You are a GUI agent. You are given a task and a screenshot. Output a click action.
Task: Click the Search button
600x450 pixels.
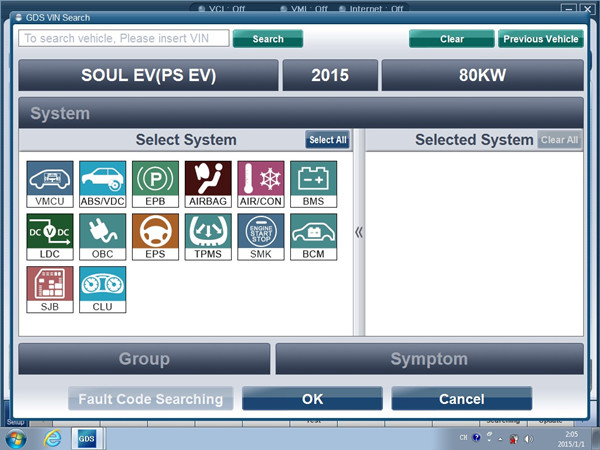268,39
